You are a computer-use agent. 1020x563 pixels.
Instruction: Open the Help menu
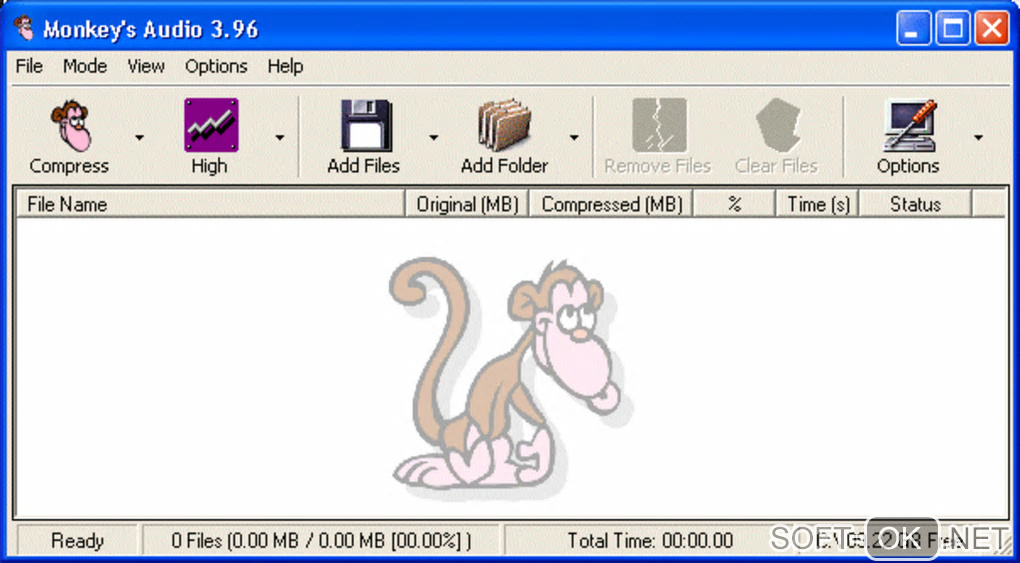coord(286,66)
